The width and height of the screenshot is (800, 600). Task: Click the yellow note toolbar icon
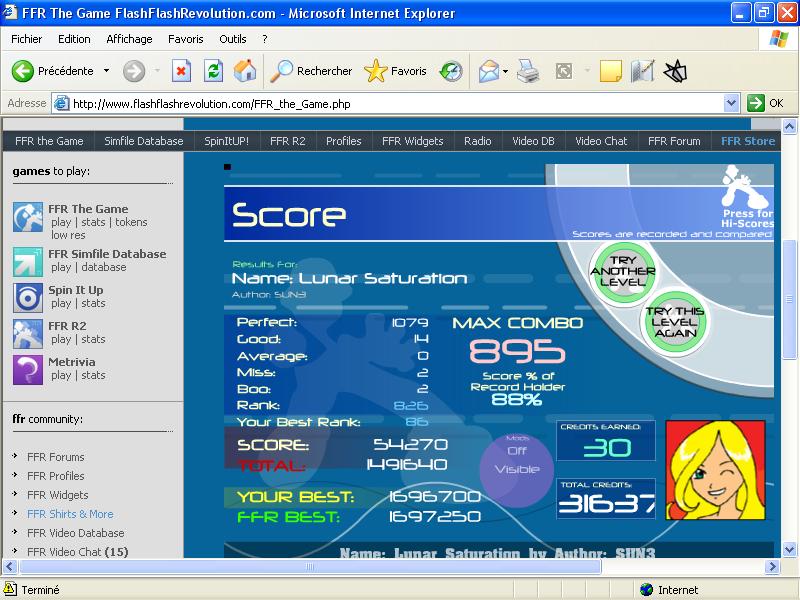point(610,71)
